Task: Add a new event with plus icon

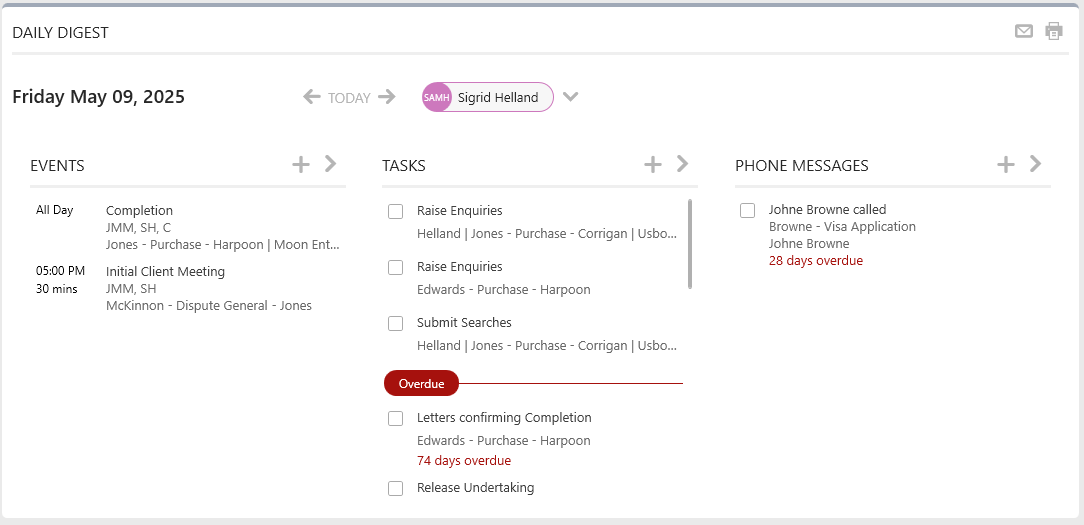Action: 301,164
